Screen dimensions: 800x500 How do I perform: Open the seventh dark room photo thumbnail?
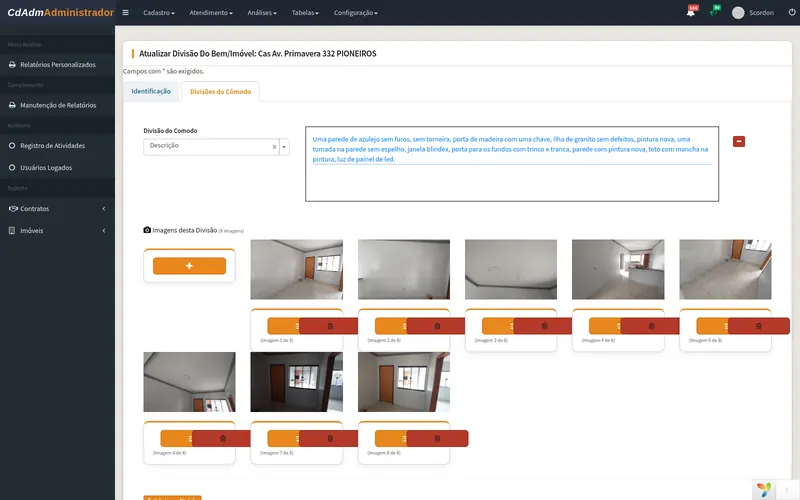click(x=296, y=382)
